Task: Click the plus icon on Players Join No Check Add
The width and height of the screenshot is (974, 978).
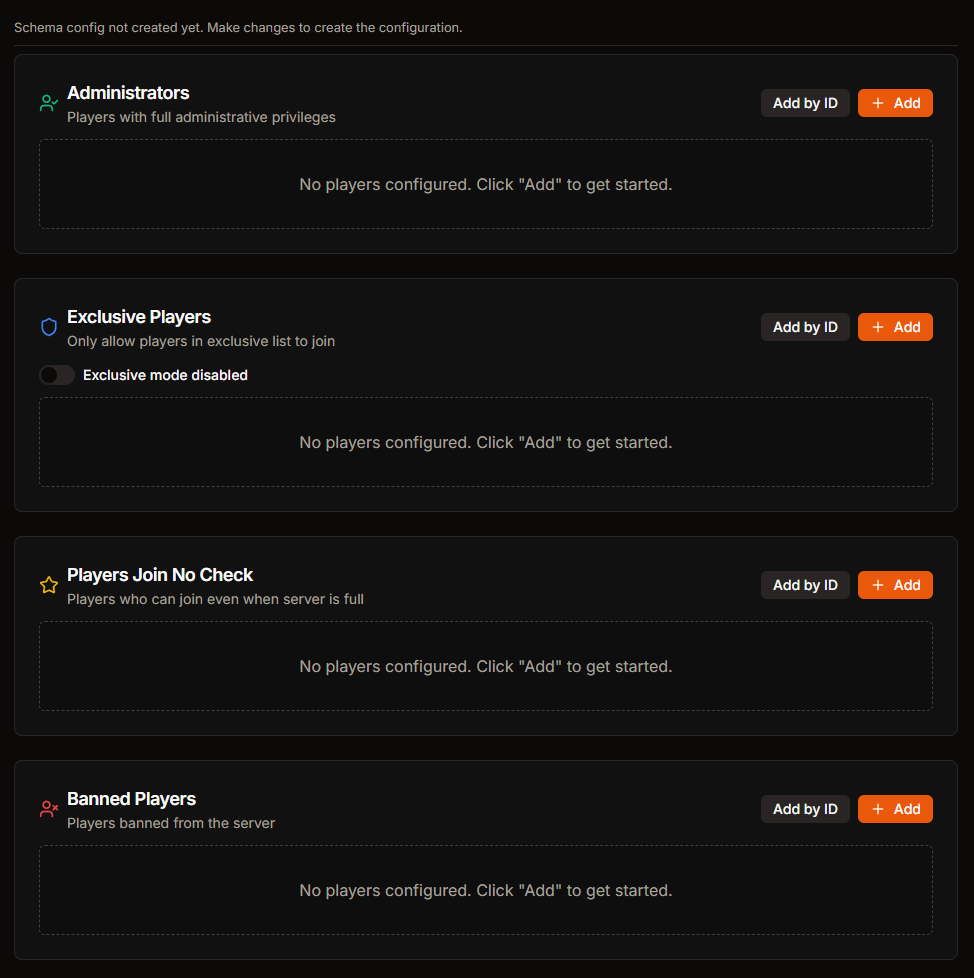Action: (x=879, y=584)
